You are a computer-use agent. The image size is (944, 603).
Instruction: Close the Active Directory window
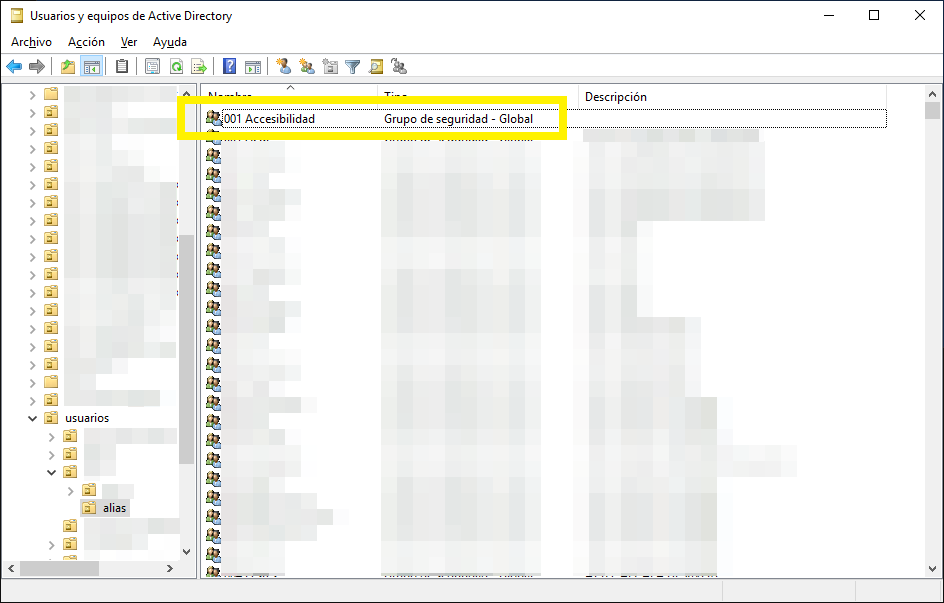[920, 16]
